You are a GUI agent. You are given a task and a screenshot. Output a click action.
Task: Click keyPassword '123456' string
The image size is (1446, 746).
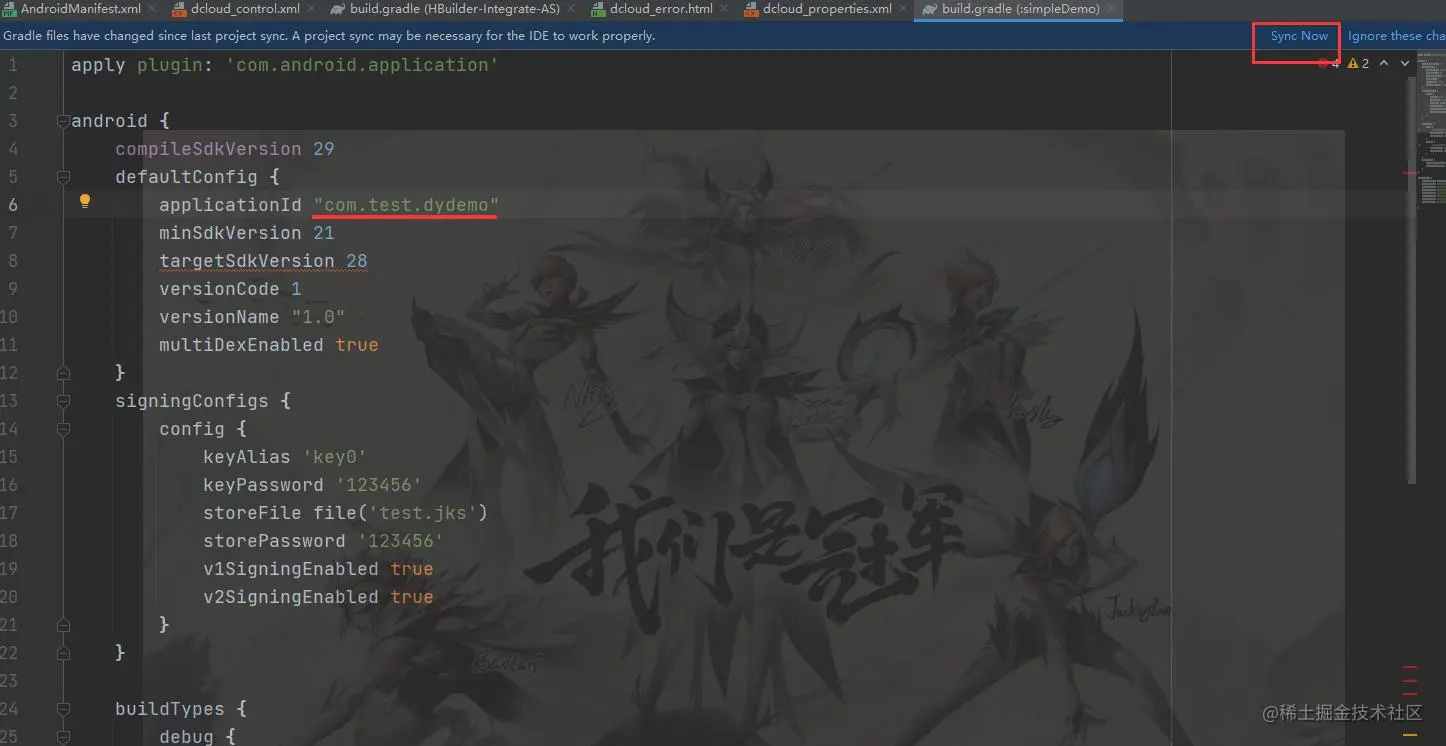click(378, 485)
